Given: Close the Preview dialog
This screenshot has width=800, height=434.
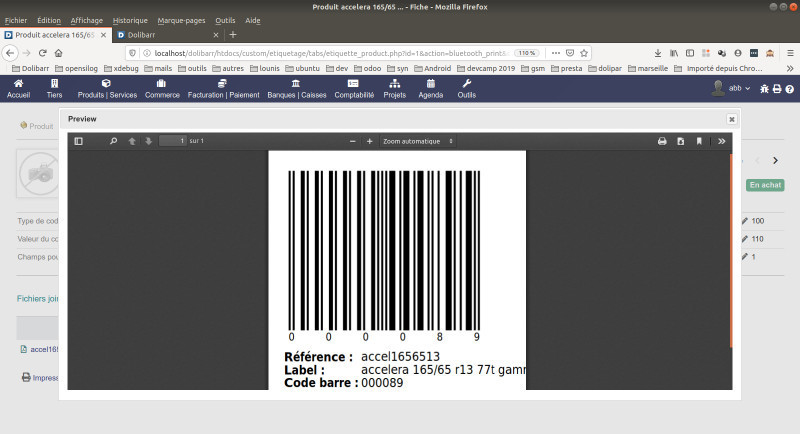Looking at the screenshot, I should 732,119.
